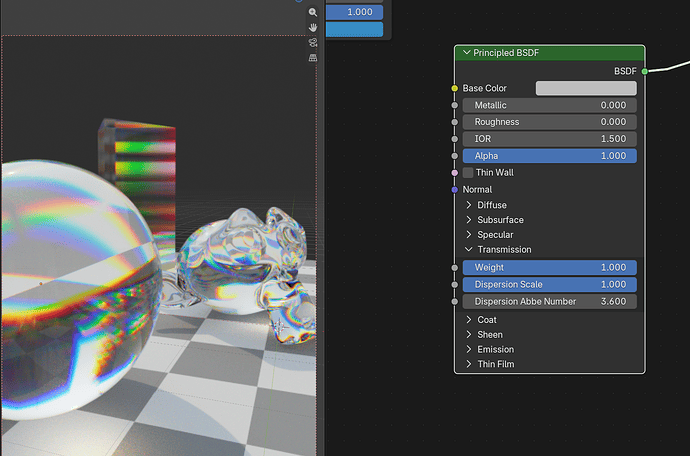Click the Normal label text
Viewport: 690px width, 456px height.
click(477, 190)
